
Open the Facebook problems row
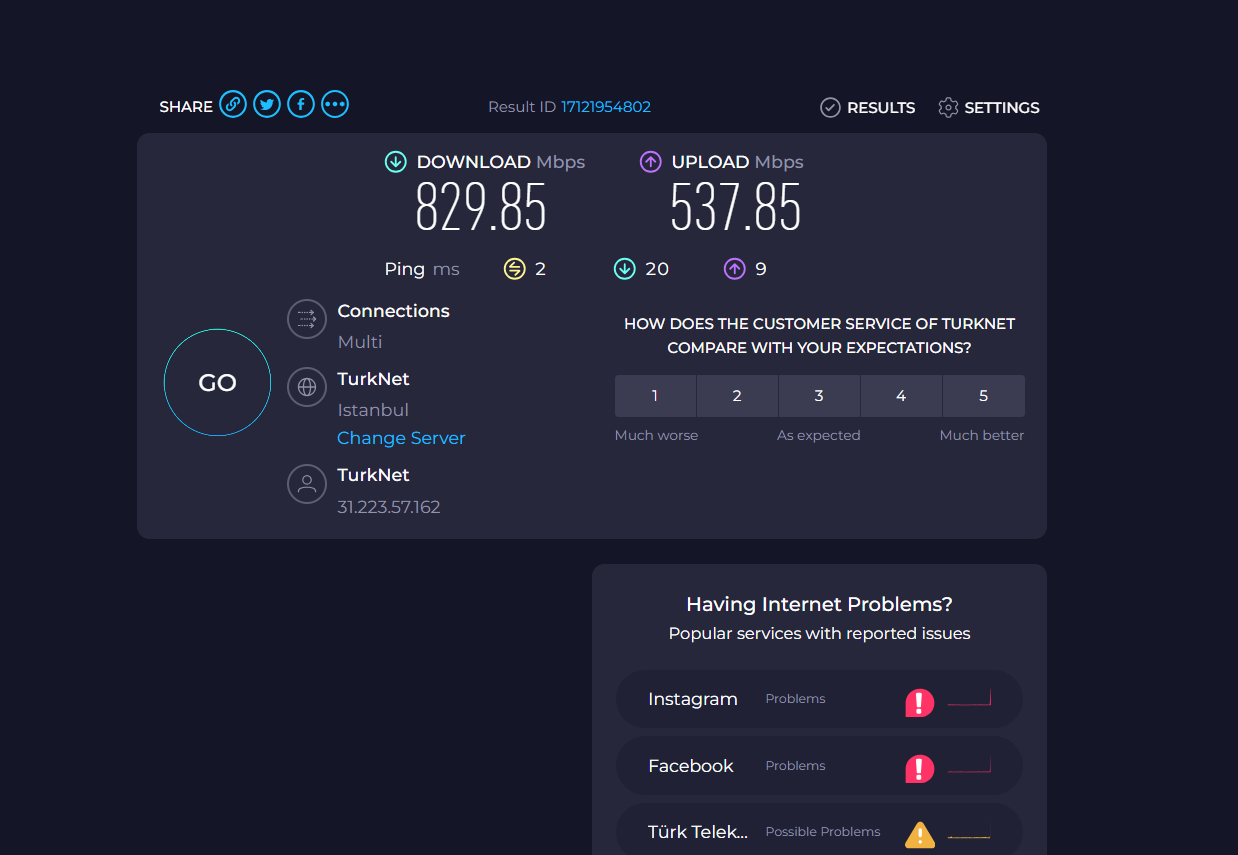(x=819, y=766)
